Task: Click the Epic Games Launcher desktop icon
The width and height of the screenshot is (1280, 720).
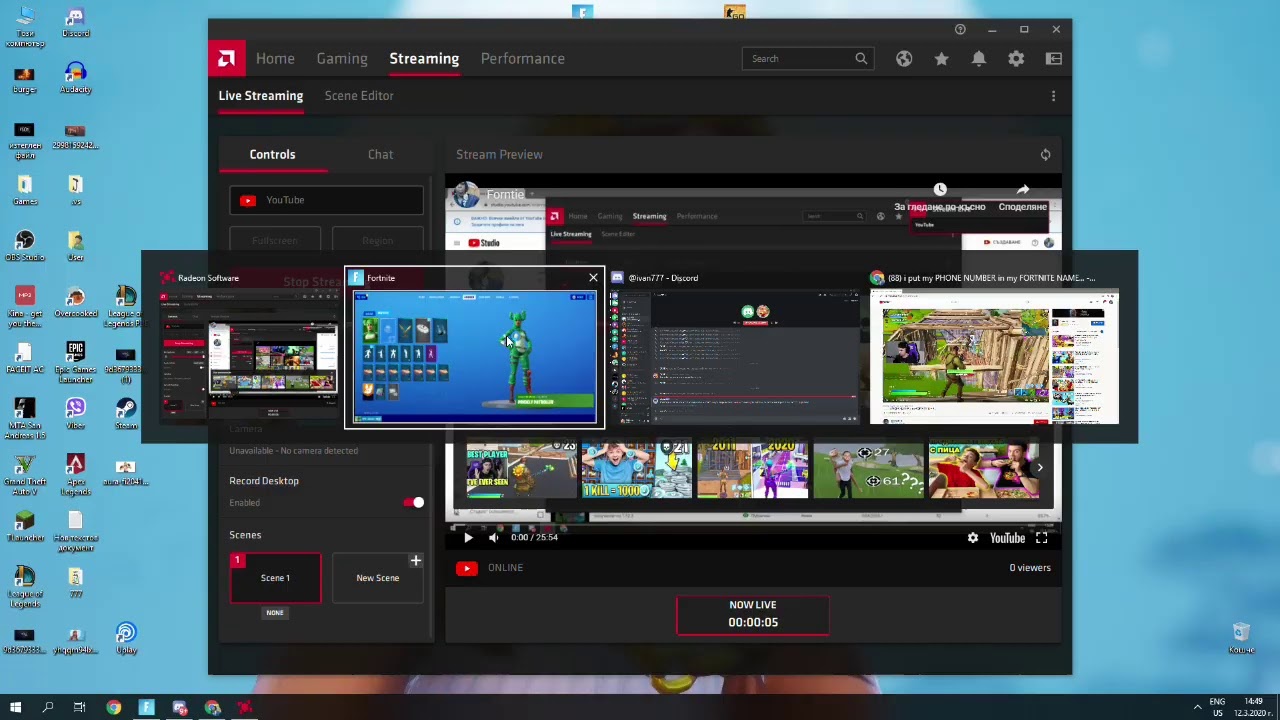Action: point(75,362)
